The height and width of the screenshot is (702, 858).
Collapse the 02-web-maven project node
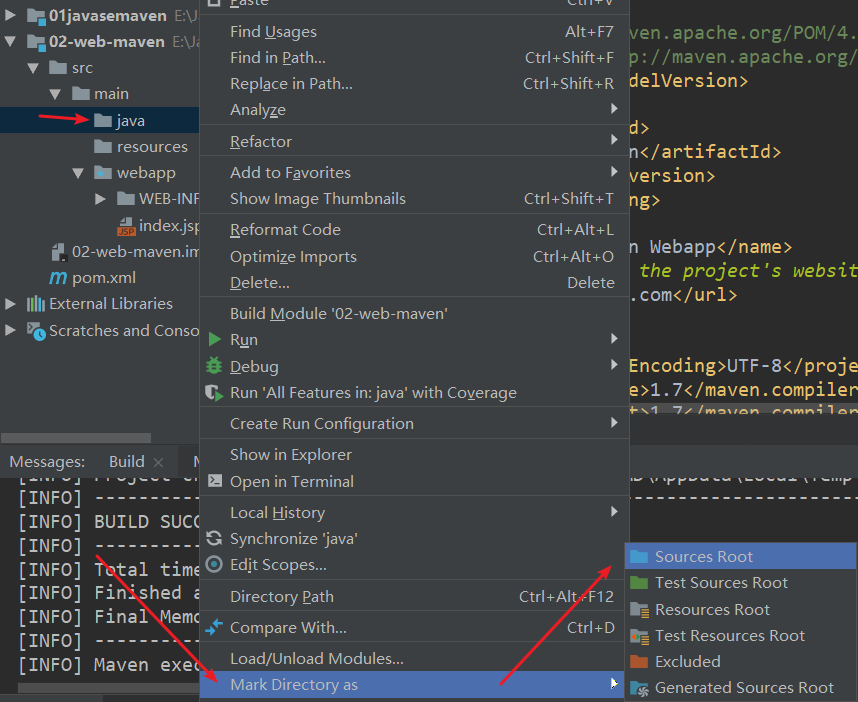coord(10,42)
